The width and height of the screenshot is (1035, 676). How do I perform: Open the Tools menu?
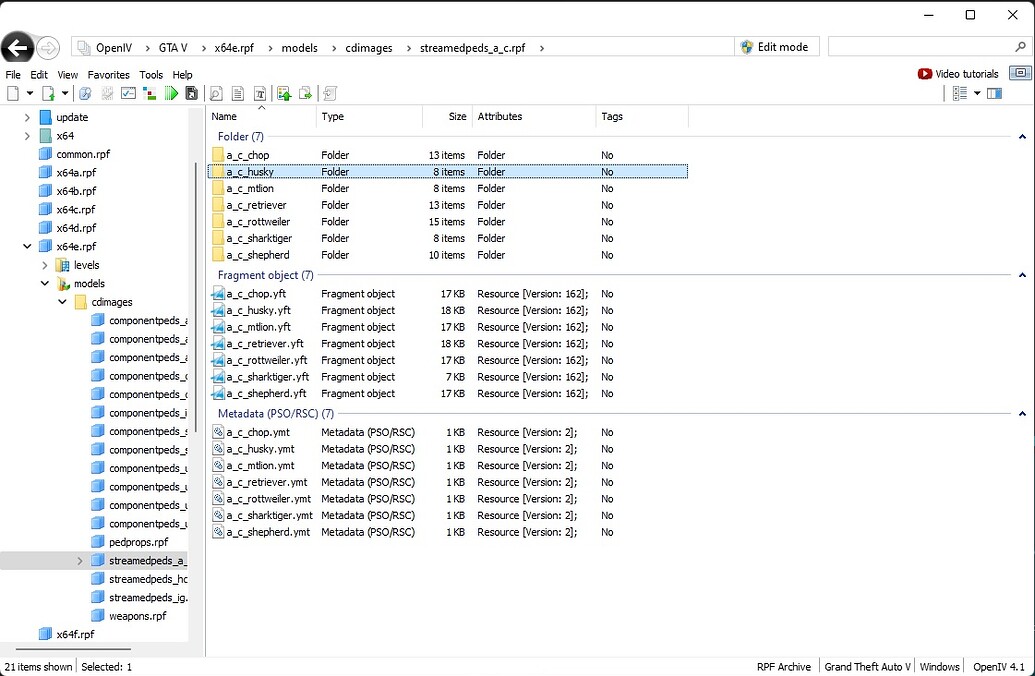point(151,74)
